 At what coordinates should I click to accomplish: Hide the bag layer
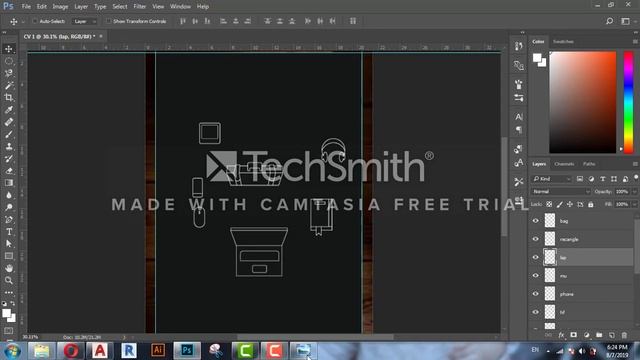tap(536, 221)
